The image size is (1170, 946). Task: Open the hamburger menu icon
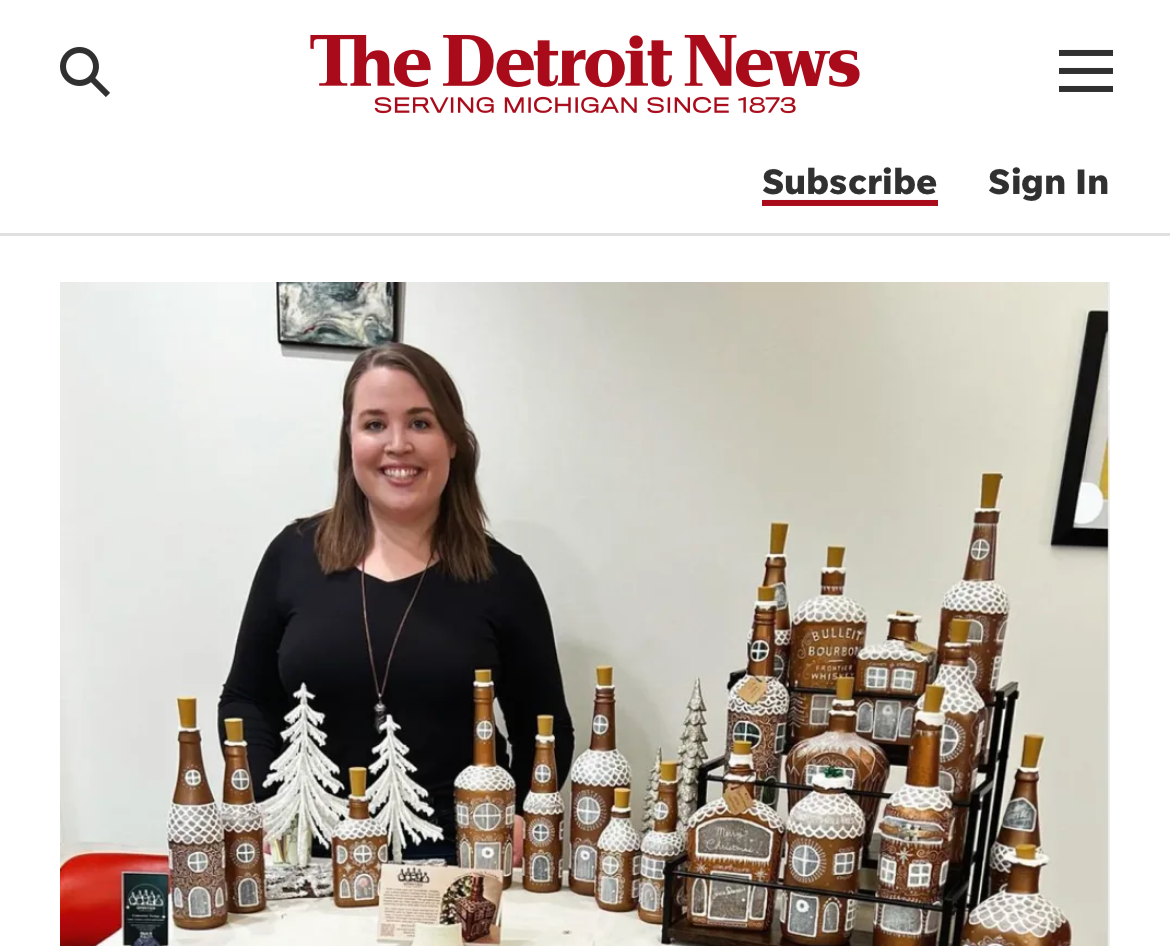(1086, 71)
